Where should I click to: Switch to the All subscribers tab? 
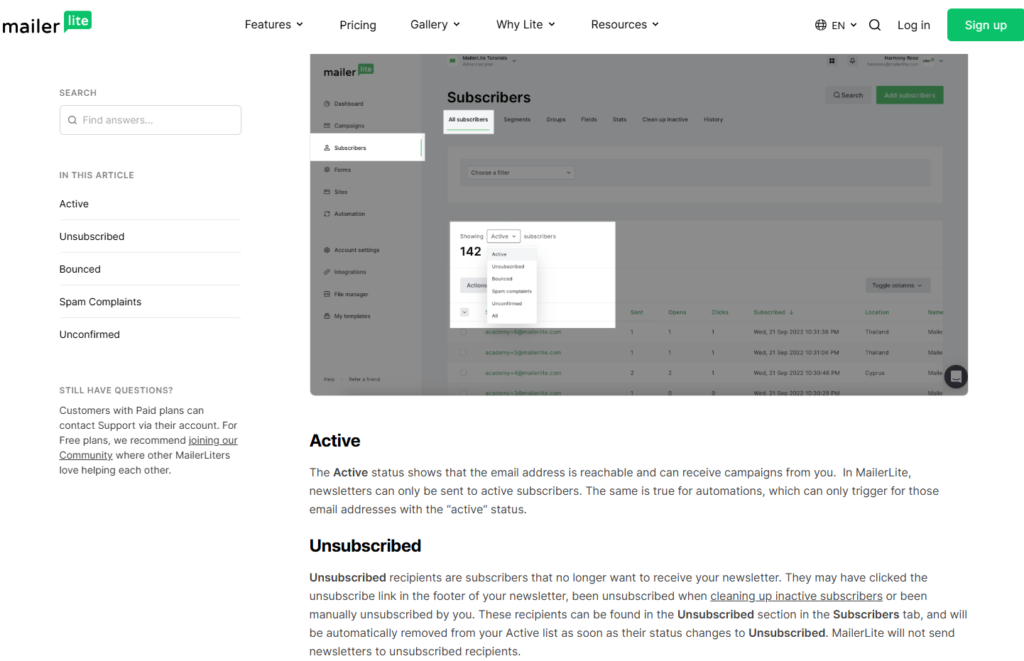[x=468, y=120]
